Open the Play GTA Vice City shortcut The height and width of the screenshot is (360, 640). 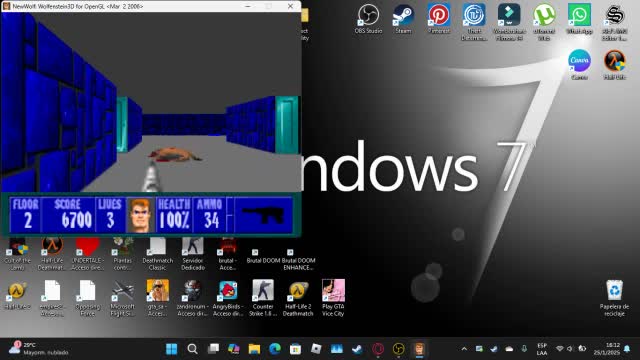coord(333,298)
